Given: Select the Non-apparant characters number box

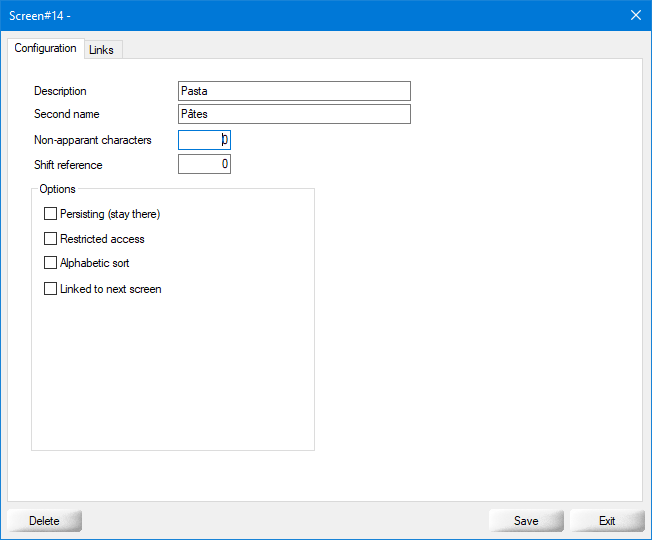Looking at the screenshot, I should tap(204, 140).
